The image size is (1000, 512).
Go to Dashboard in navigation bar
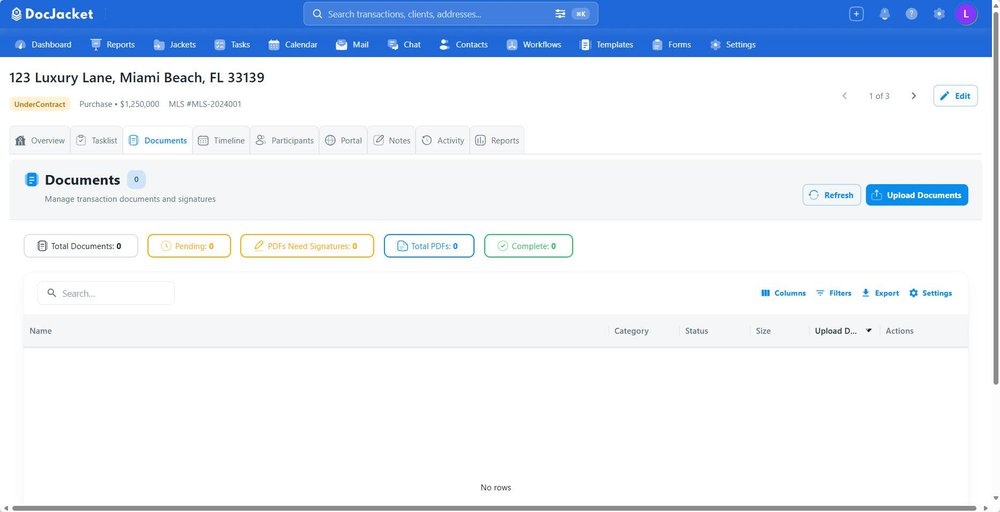pyautogui.click(x=43, y=45)
